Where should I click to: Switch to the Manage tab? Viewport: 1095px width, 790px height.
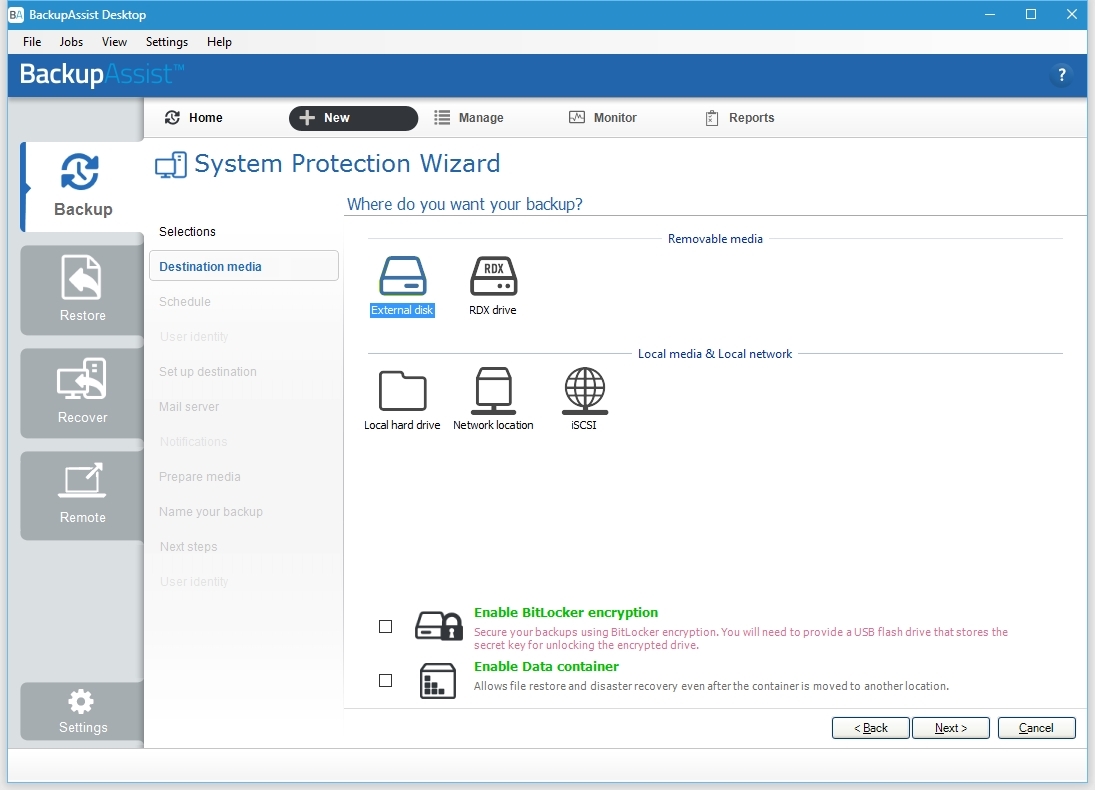(x=469, y=118)
